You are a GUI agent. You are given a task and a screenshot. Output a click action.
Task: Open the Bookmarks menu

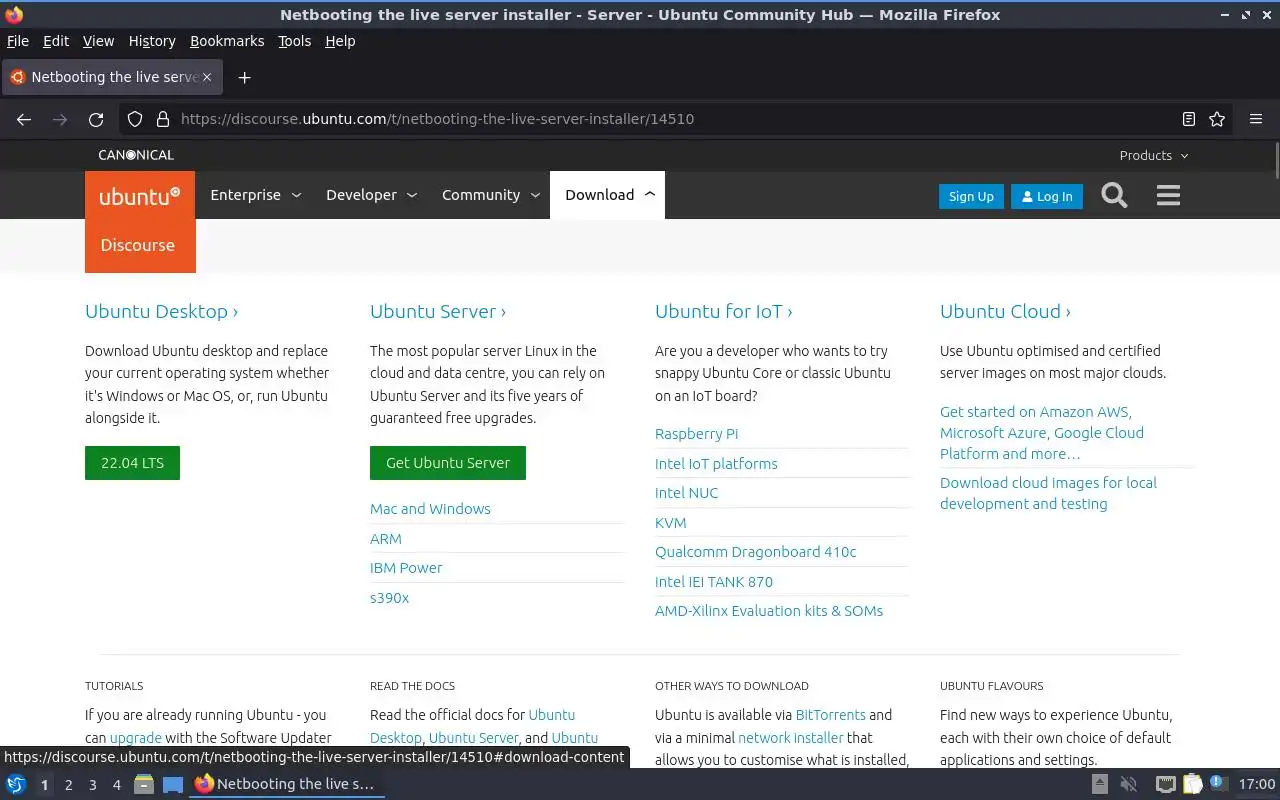[227, 41]
